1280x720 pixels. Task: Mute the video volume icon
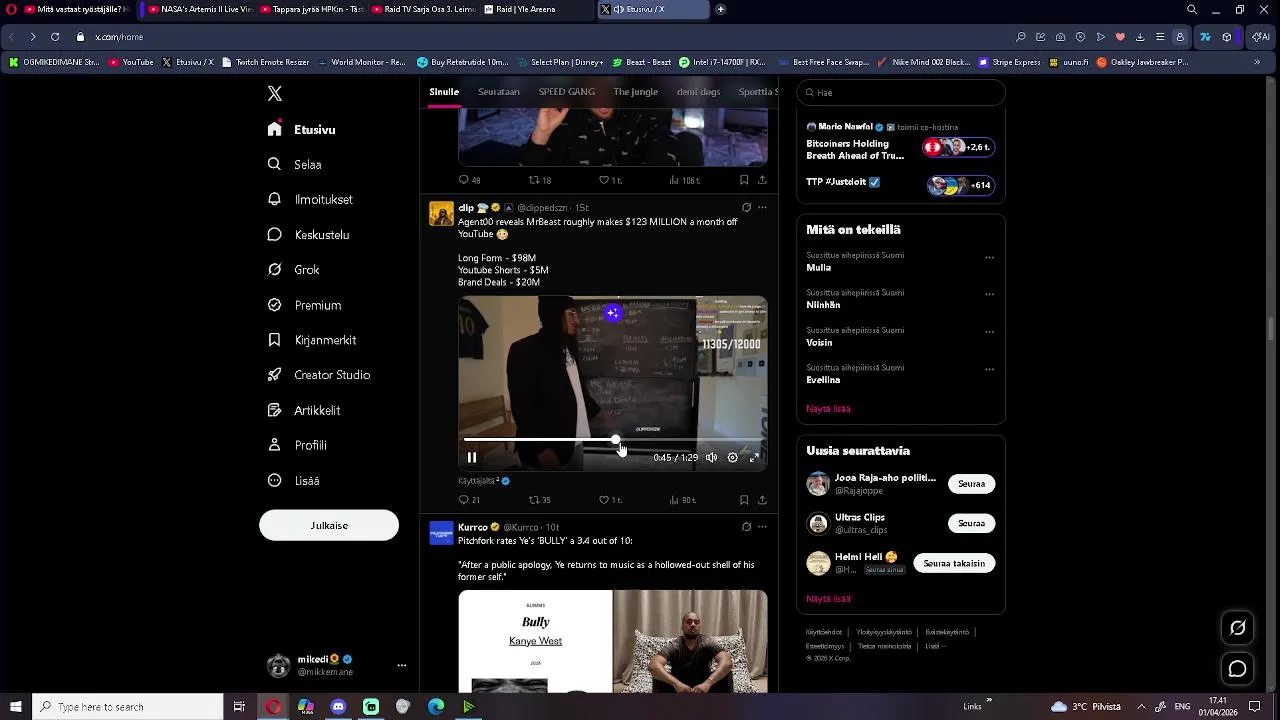point(711,458)
